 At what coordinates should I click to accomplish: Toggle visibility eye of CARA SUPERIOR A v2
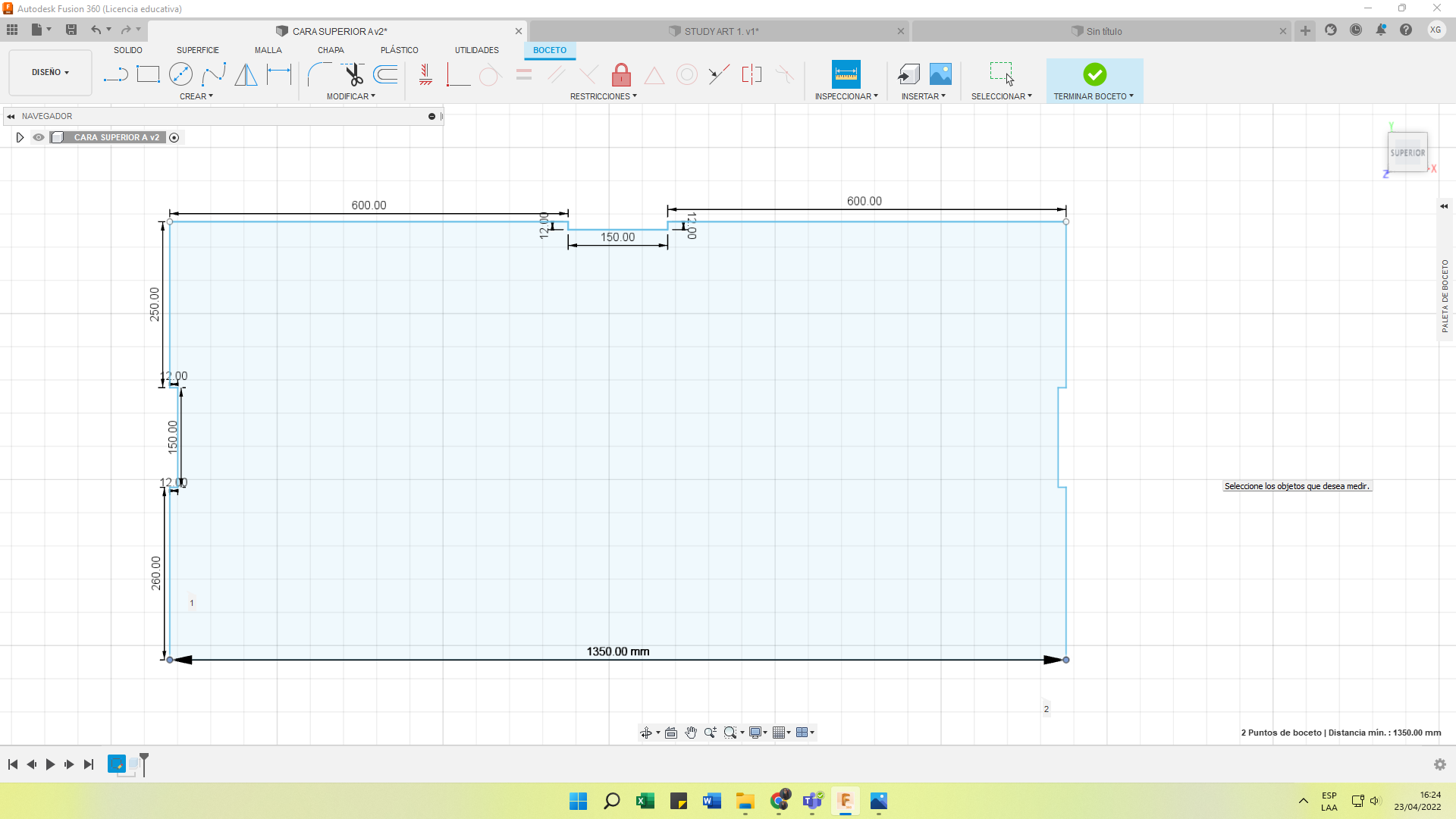click(x=39, y=137)
